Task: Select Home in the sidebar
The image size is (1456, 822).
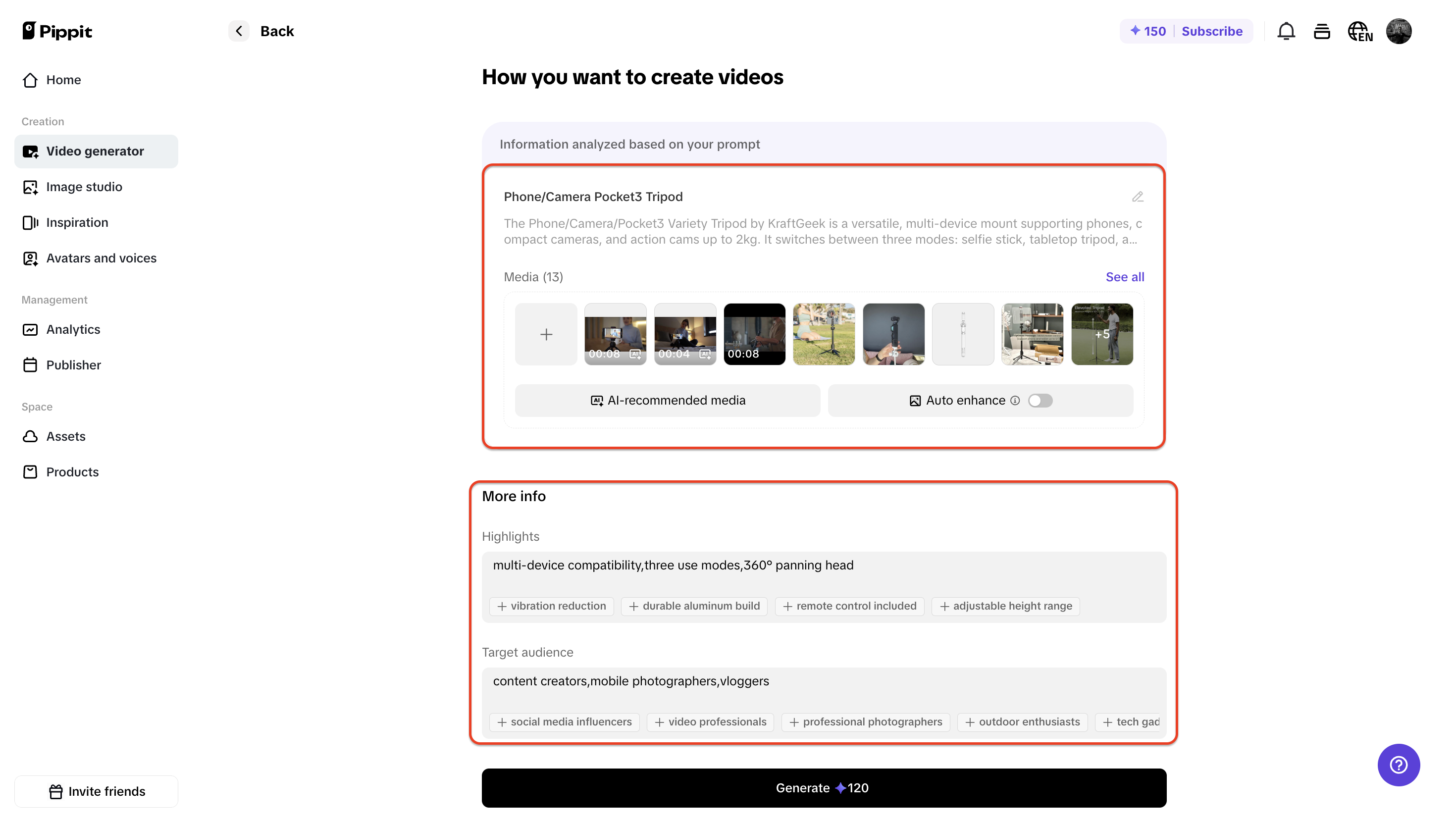Action: click(63, 80)
